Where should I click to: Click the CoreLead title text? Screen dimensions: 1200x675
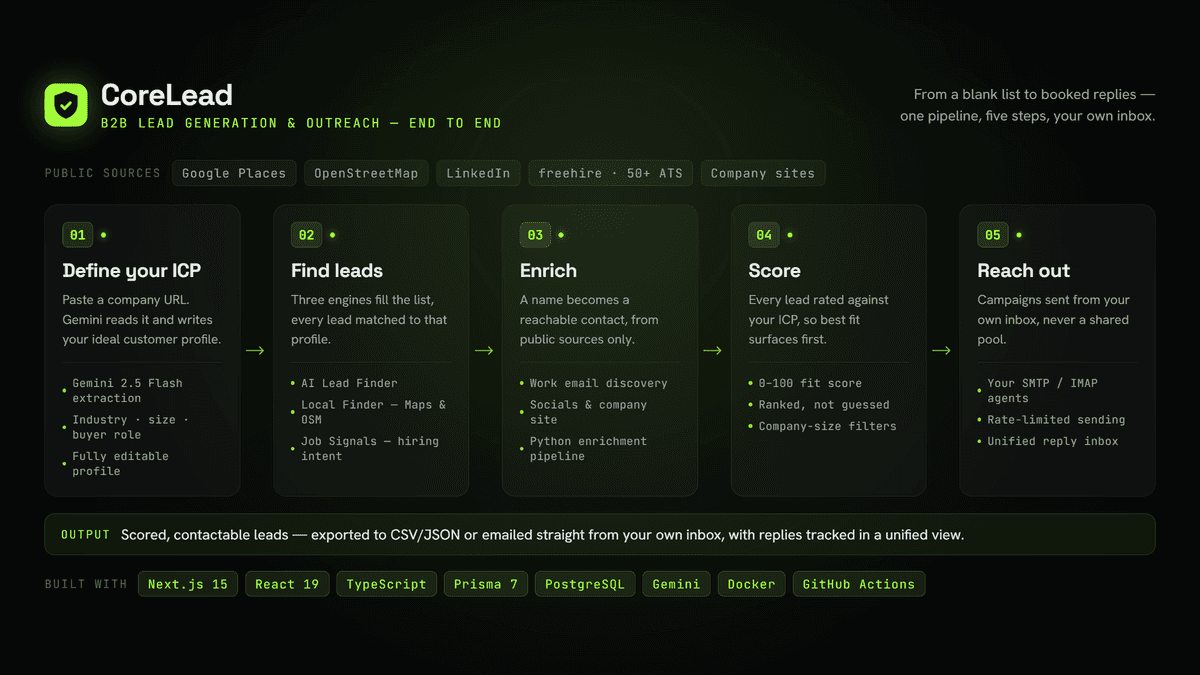(167, 95)
